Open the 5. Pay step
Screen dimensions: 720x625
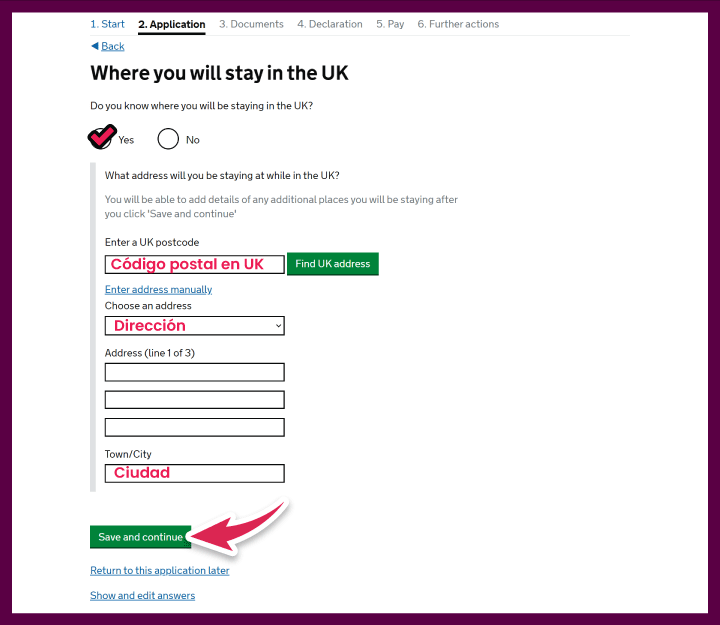point(390,24)
